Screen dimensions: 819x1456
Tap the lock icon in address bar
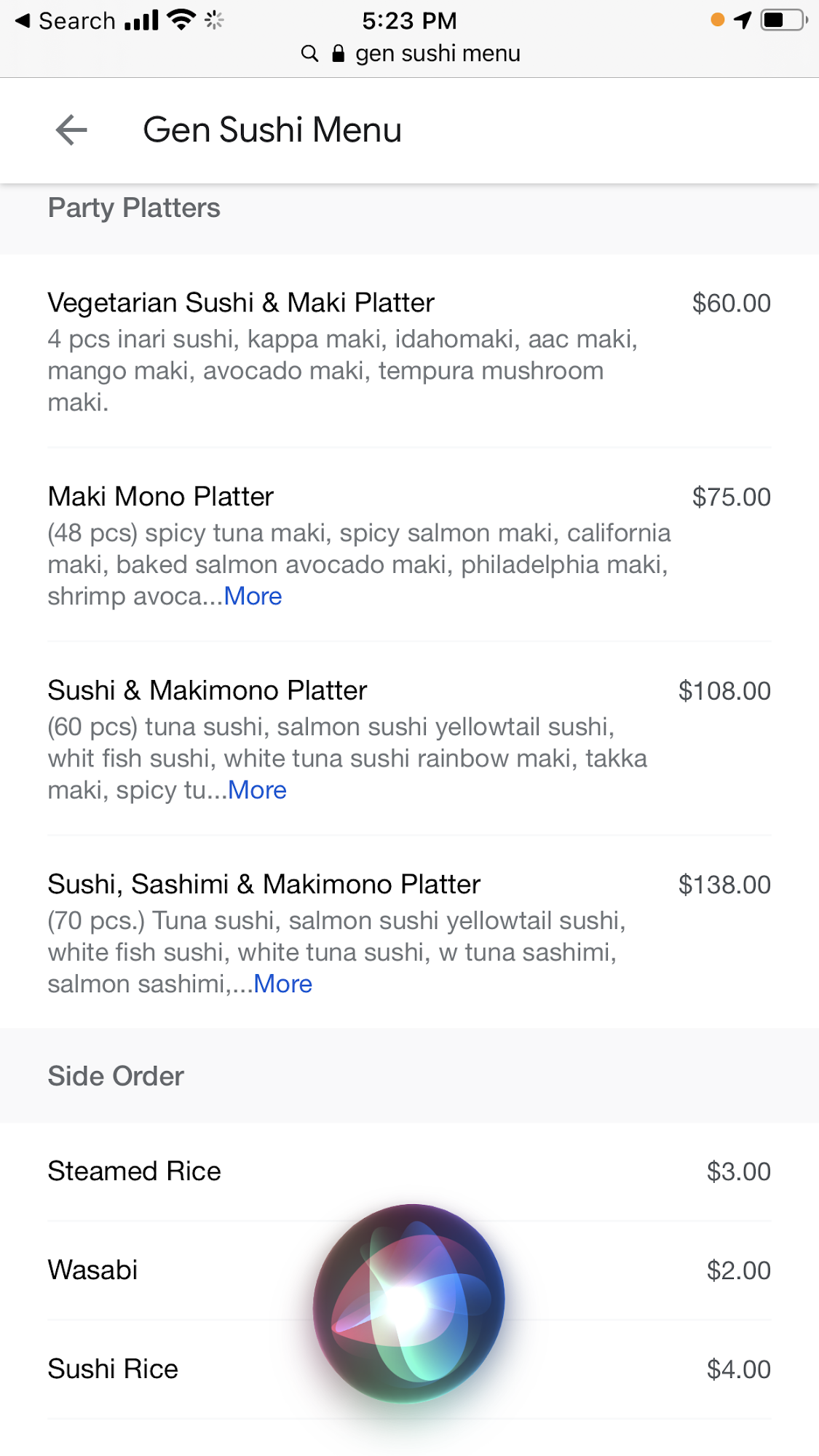click(338, 54)
